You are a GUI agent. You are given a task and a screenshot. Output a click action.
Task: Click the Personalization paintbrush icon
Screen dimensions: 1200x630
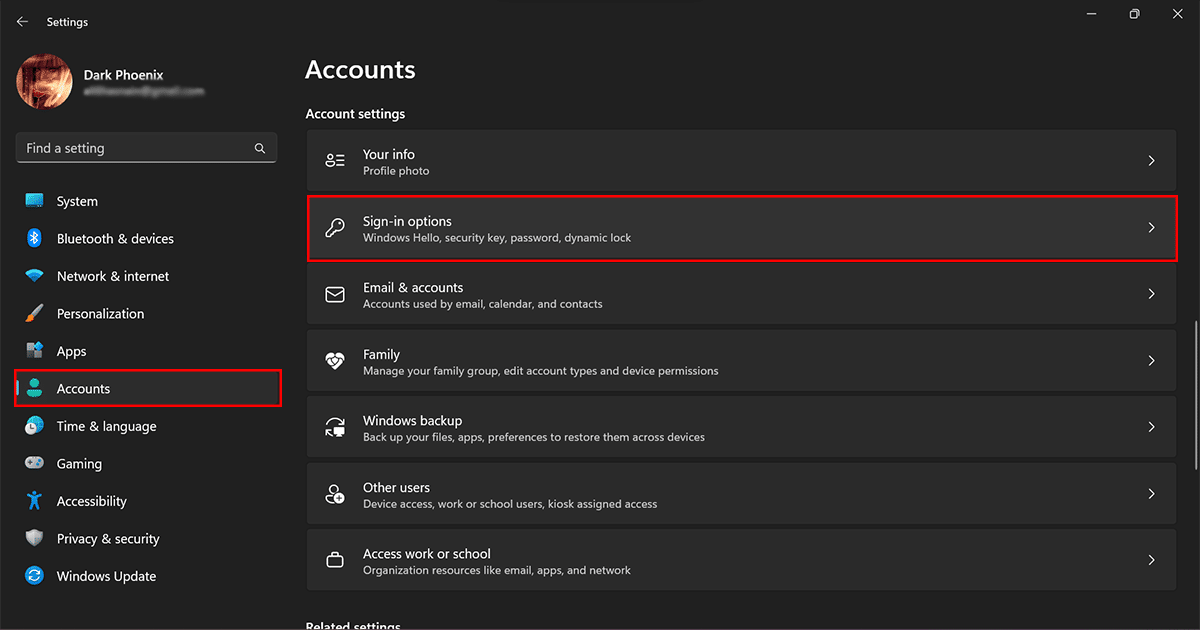[x=35, y=314]
